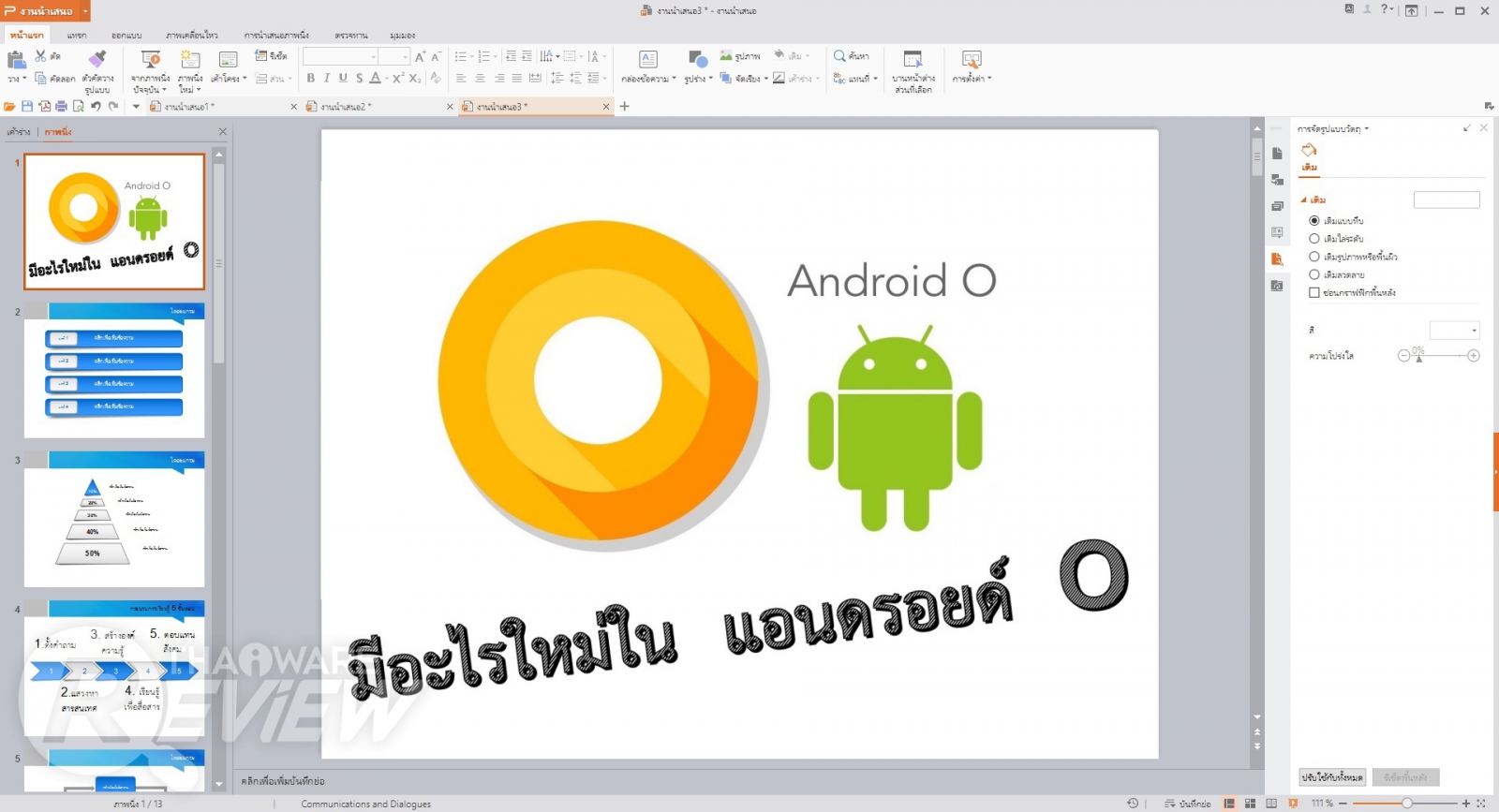Screen dimensions: 1499x812
Task: Add new document tab with plus button
Action: (x=625, y=107)
